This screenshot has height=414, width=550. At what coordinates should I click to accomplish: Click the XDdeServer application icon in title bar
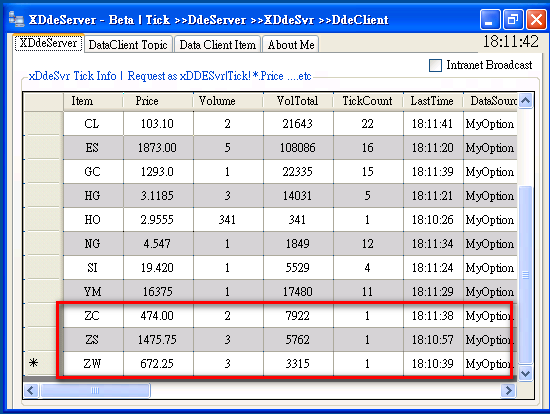pyautogui.click(x=16, y=19)
